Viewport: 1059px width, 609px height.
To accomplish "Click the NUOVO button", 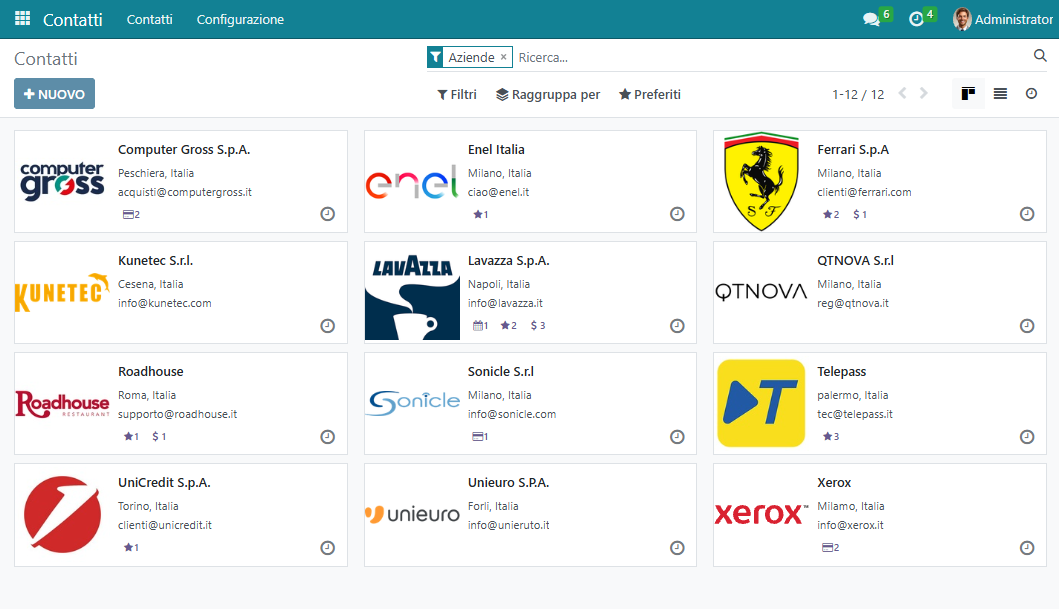I will 54,94.
